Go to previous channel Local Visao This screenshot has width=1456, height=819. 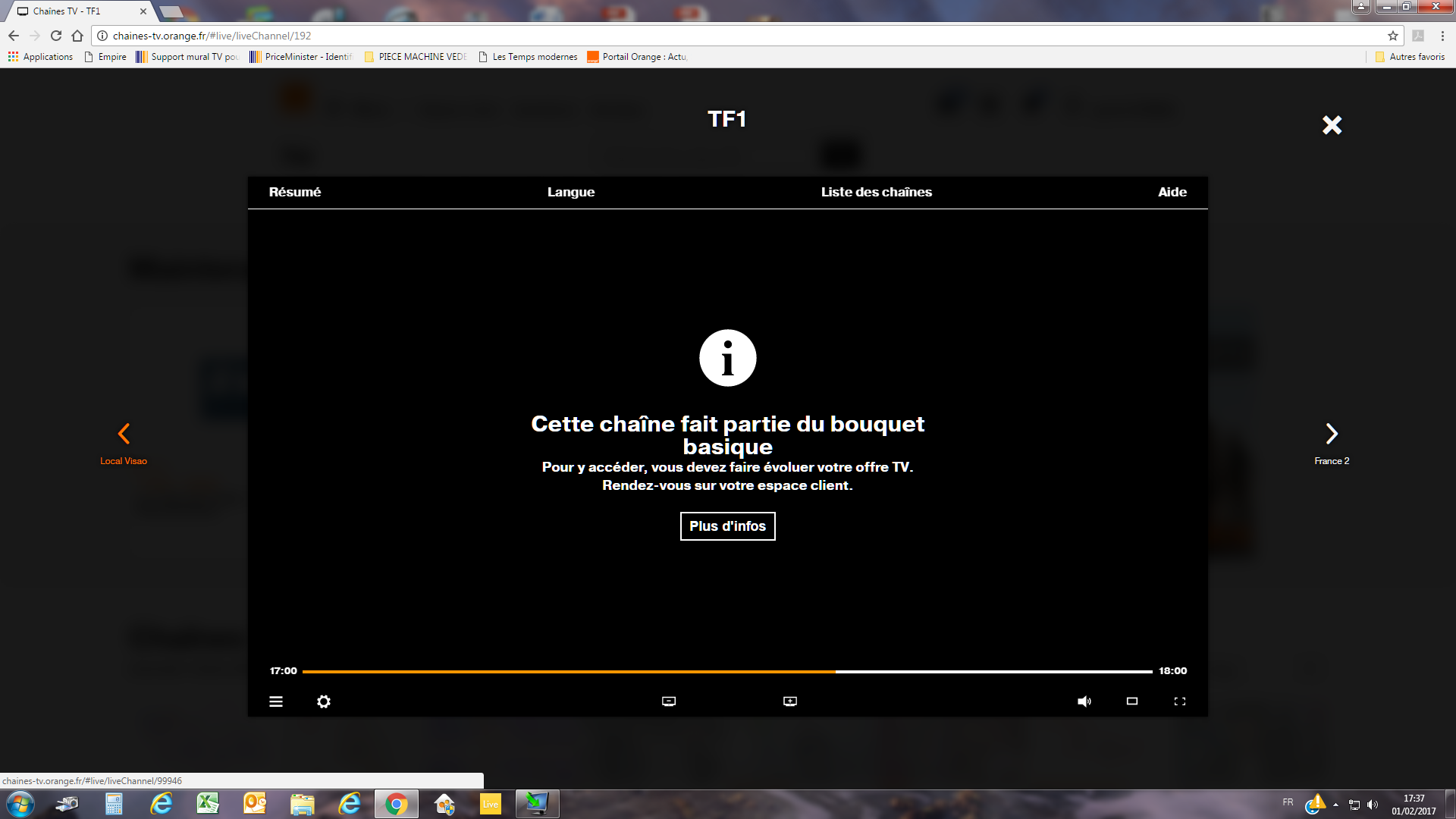click(124, 435)
